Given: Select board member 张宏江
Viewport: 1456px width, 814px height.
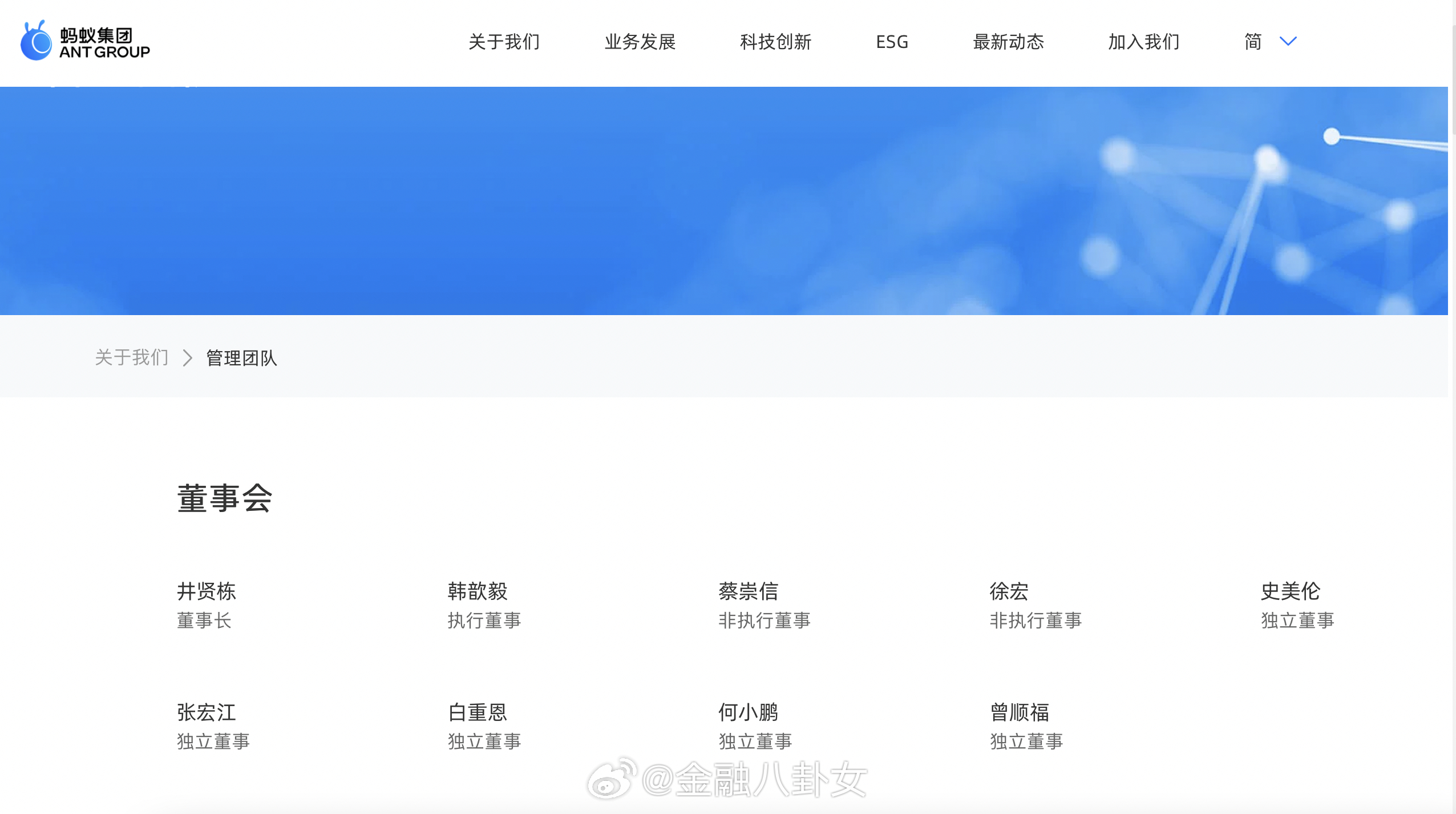Looking at the screenshot, I should coord(206,712).
